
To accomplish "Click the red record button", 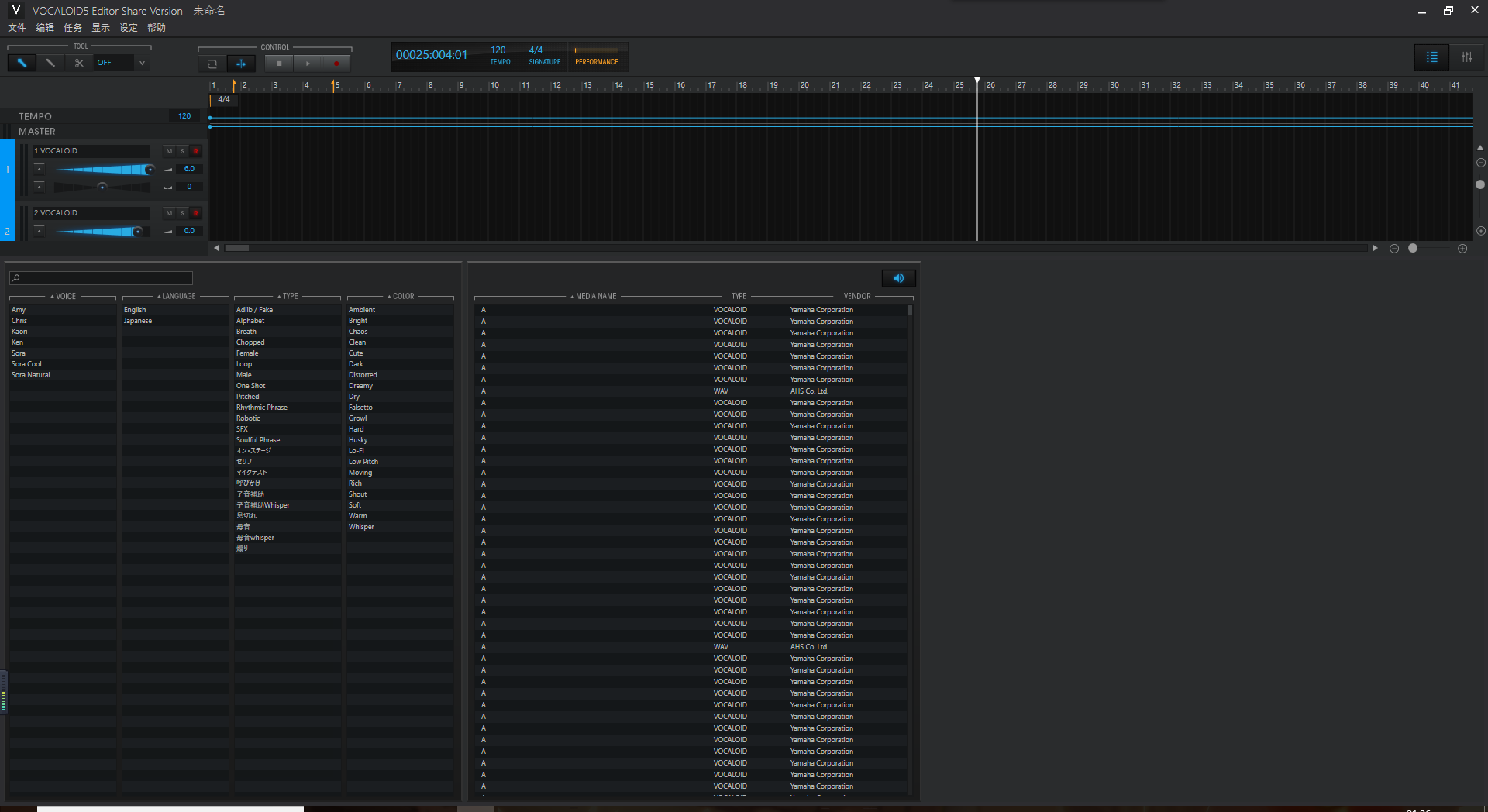I will tap(336, 64).
